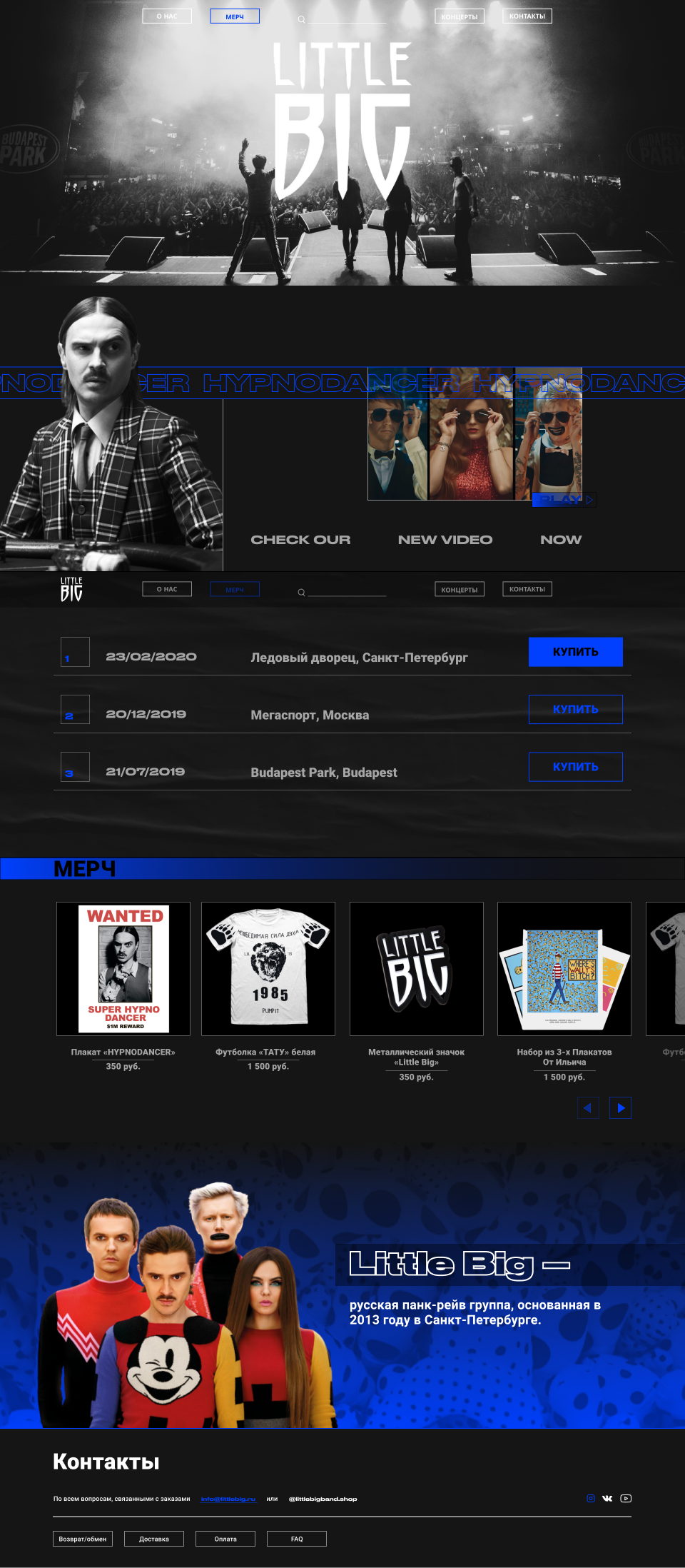685x1568 pixels.
Task: Click the 350 руб. price under Металлический значок
Action: [417, 1077]
